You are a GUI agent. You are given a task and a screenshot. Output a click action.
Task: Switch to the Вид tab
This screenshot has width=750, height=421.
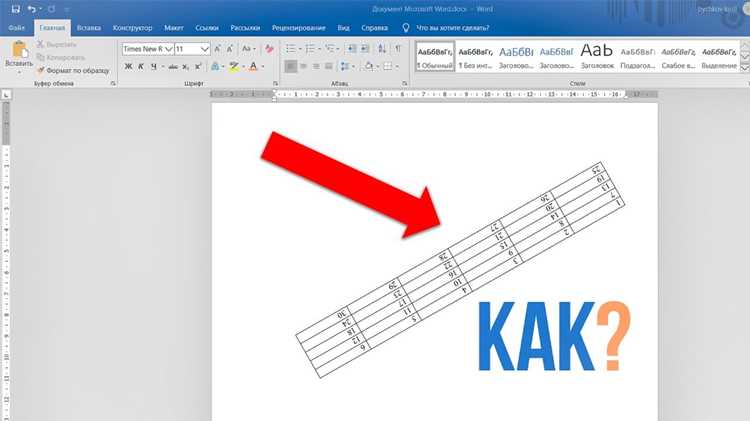[x=343, y=28]
